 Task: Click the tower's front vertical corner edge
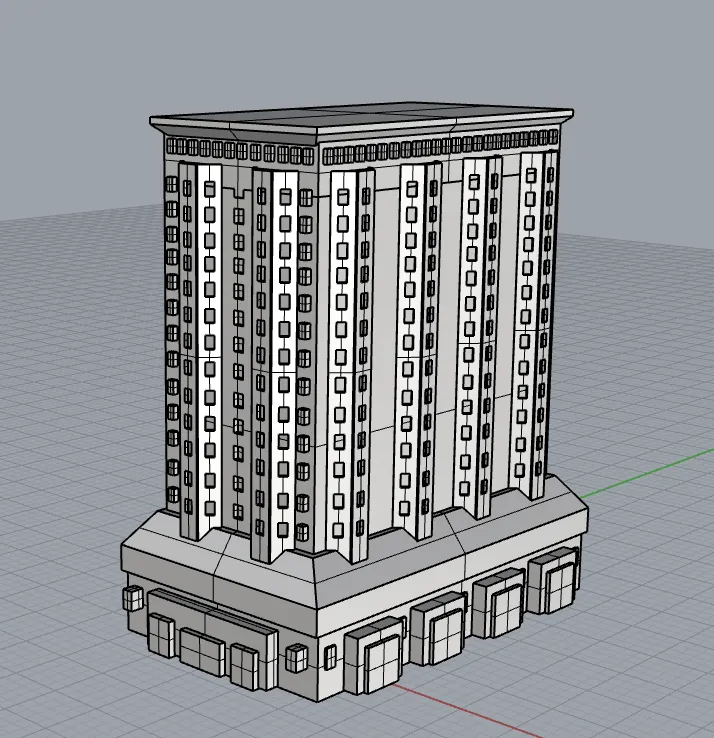point(320,350)
